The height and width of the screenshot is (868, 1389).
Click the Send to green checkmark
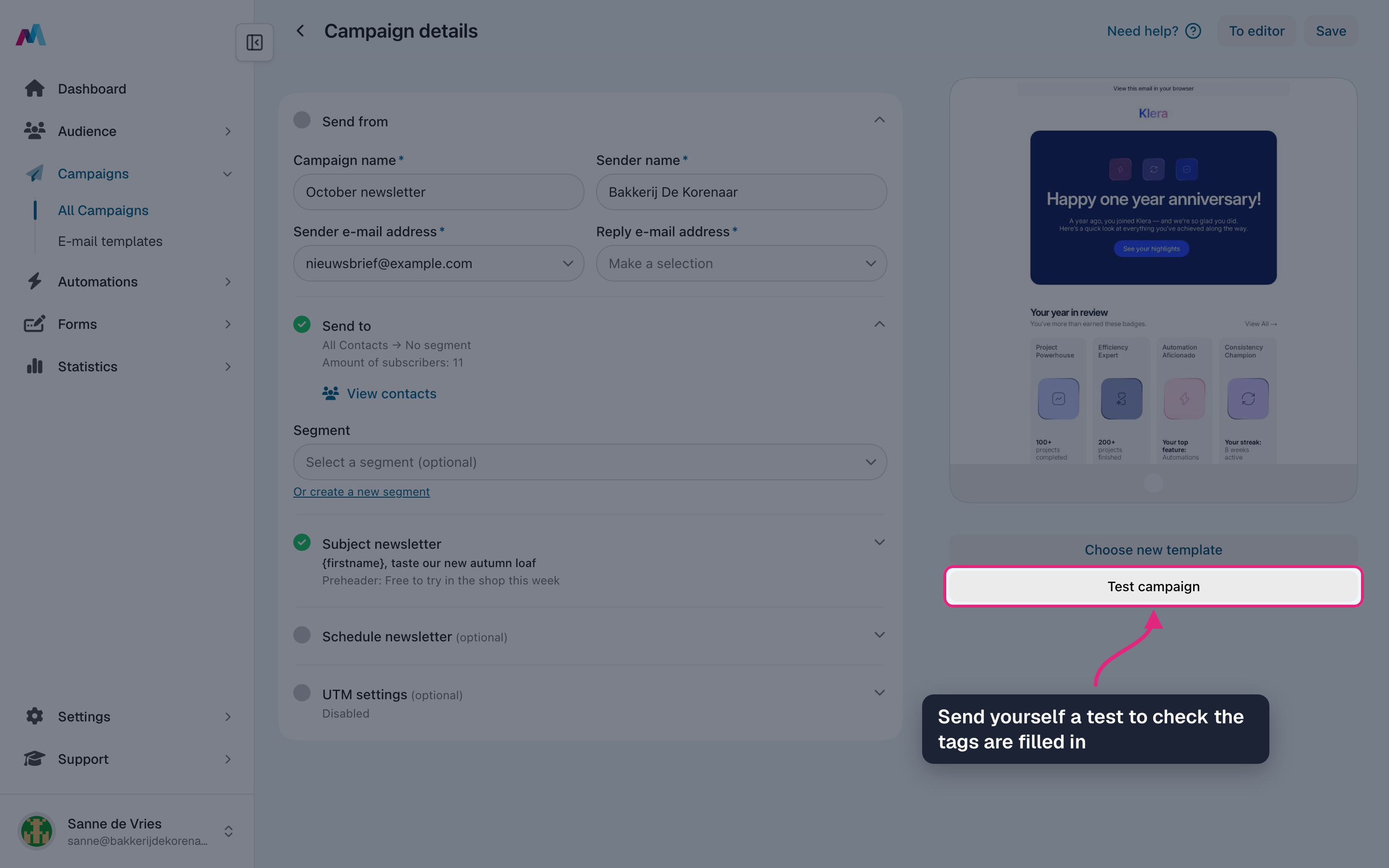(x=302, y=325)
